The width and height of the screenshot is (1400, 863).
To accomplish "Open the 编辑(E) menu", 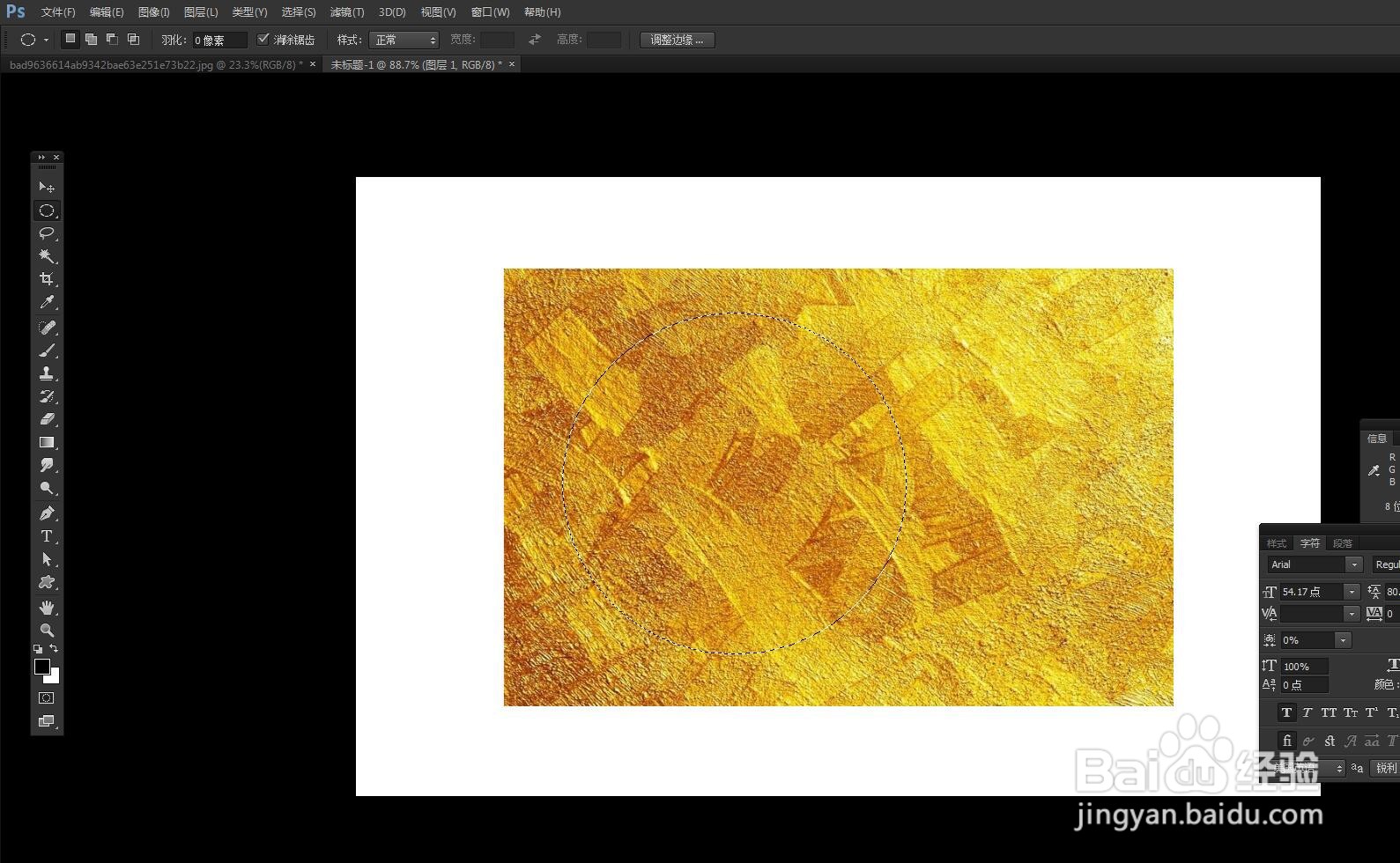I will (107, 12).
